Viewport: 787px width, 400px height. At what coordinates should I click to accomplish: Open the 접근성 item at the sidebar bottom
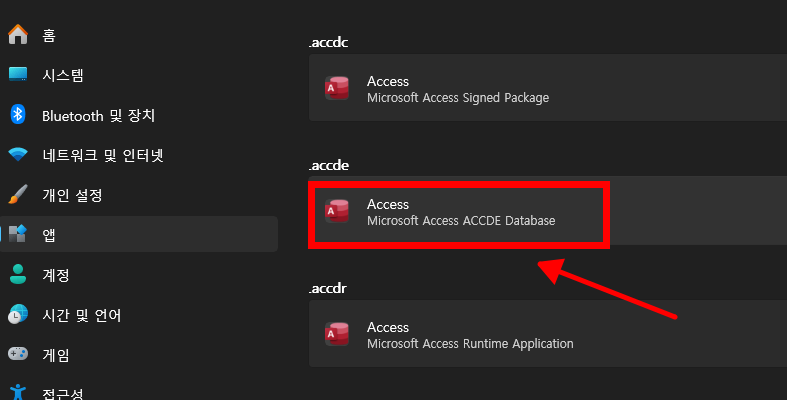[62, 392]
